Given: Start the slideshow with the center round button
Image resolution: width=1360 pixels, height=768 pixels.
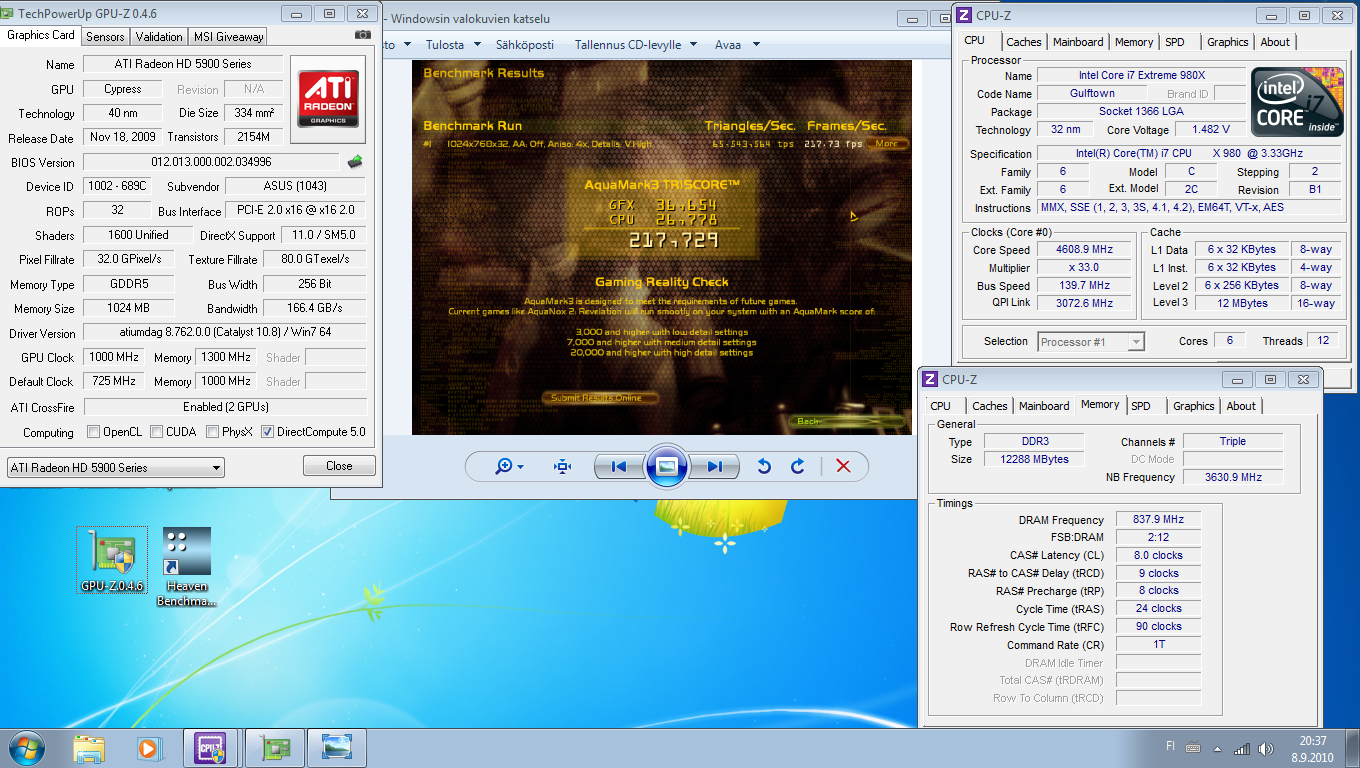Looking at the screenshot, I should tap(667, 466).
